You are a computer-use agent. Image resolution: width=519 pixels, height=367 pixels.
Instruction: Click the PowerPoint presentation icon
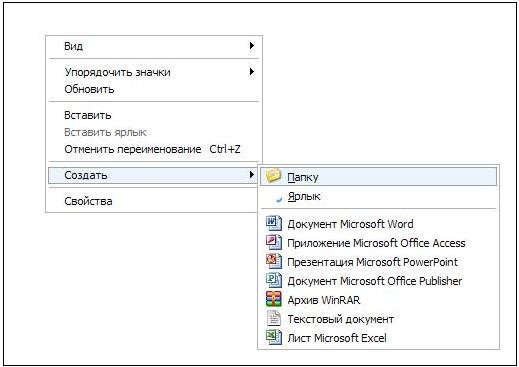[x=274, y=261]
